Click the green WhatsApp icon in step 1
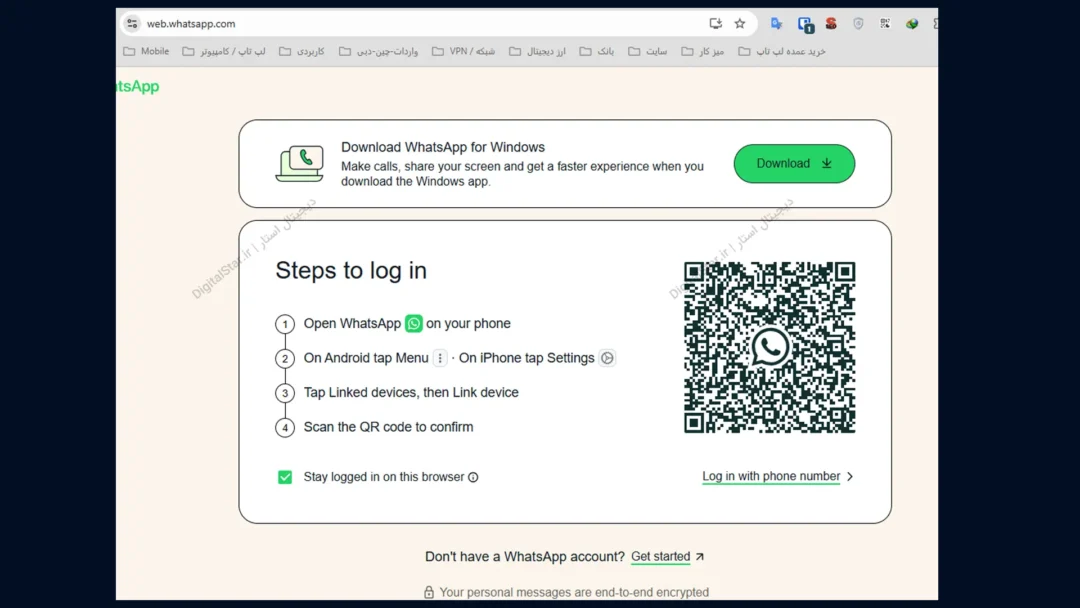Screen dimensions: 1080x608 pyautogui.click(x=413, y=324)
